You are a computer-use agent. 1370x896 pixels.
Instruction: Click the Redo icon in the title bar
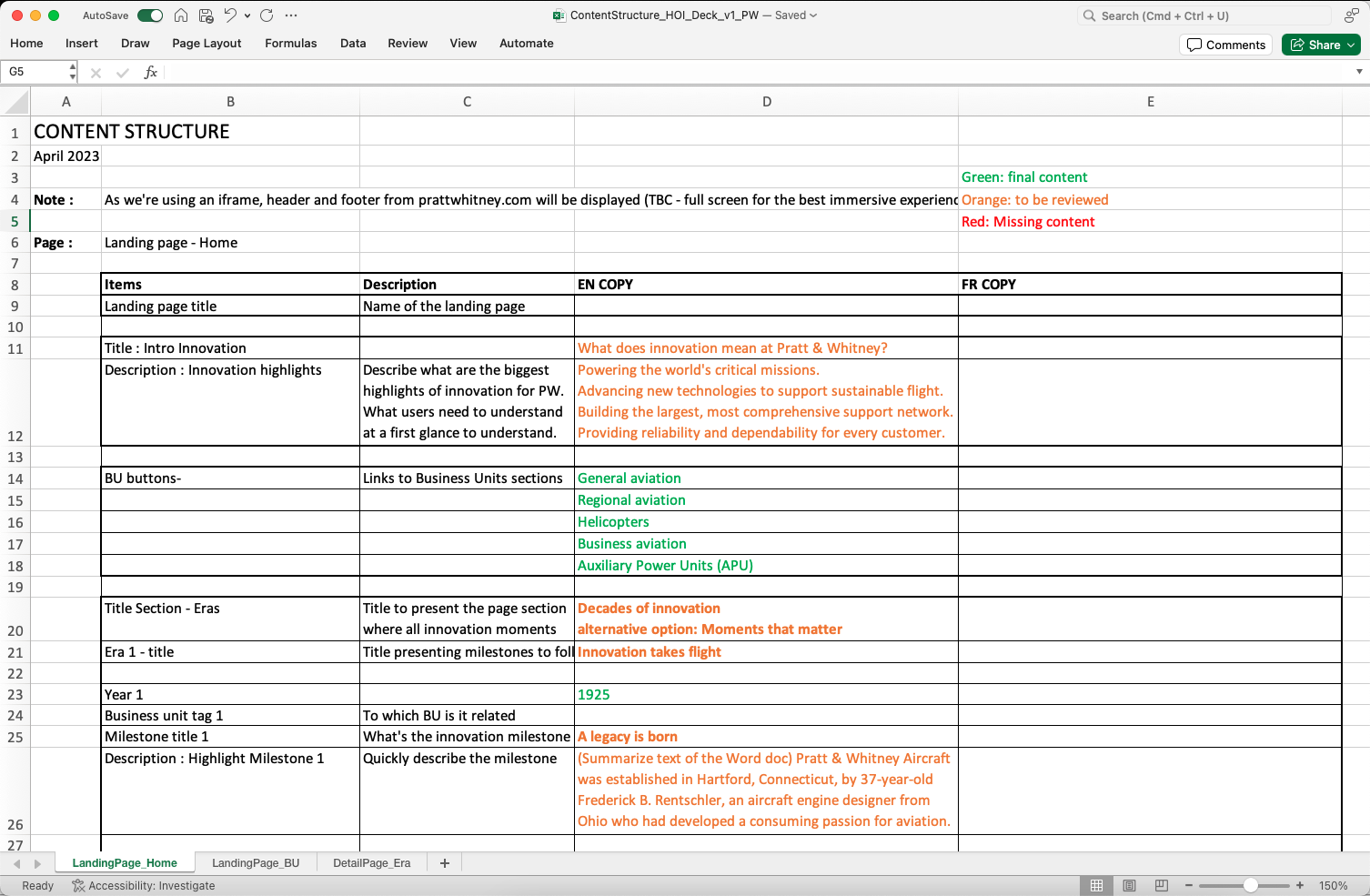click(x=267, y=15)
